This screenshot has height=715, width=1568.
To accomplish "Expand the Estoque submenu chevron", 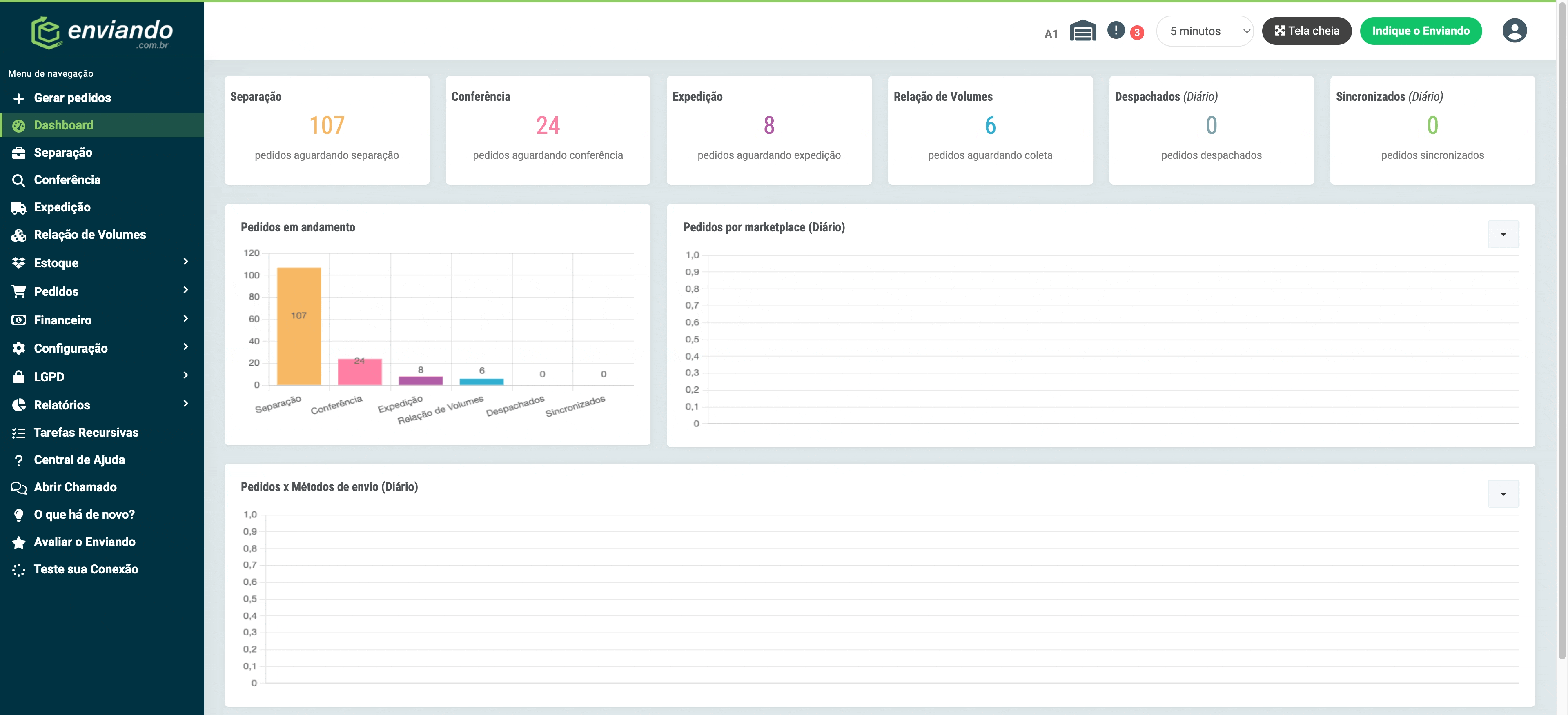I will (x=186, y=262).
